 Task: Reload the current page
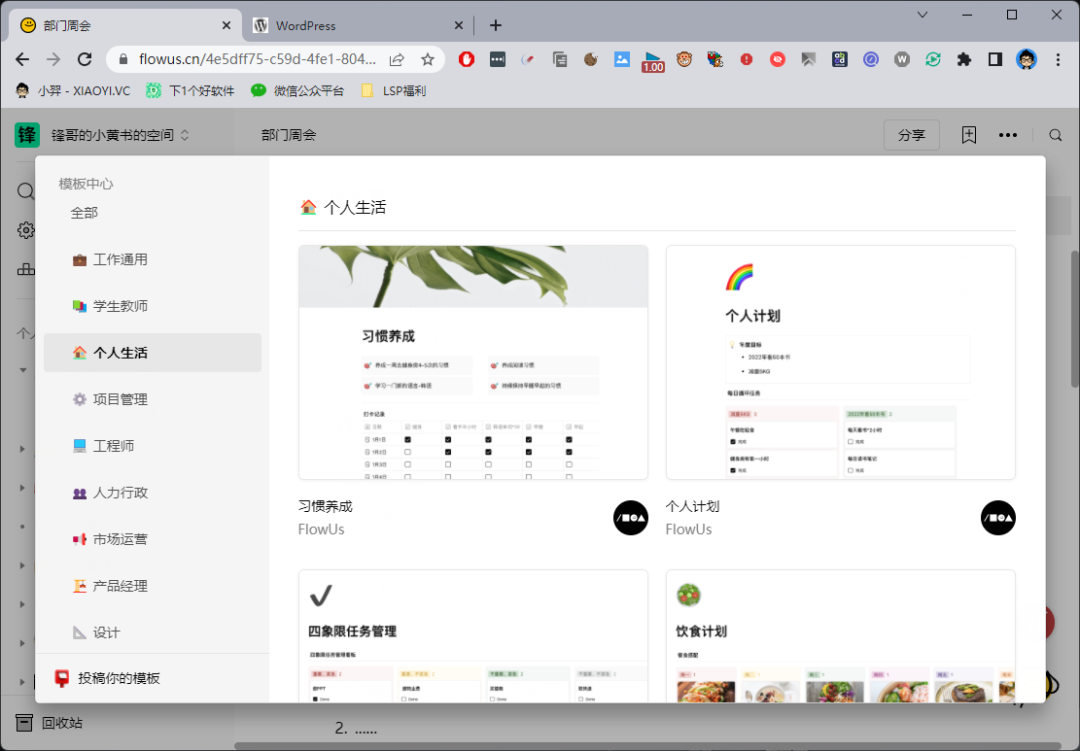(x=85, y=59)
